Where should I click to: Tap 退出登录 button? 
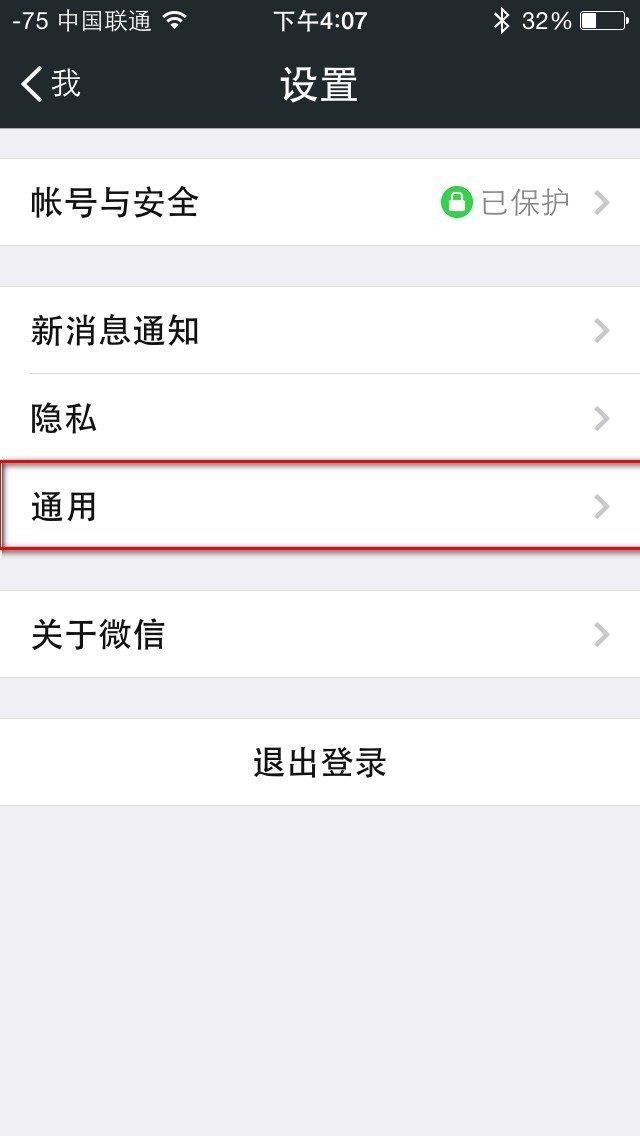(320, 762)
